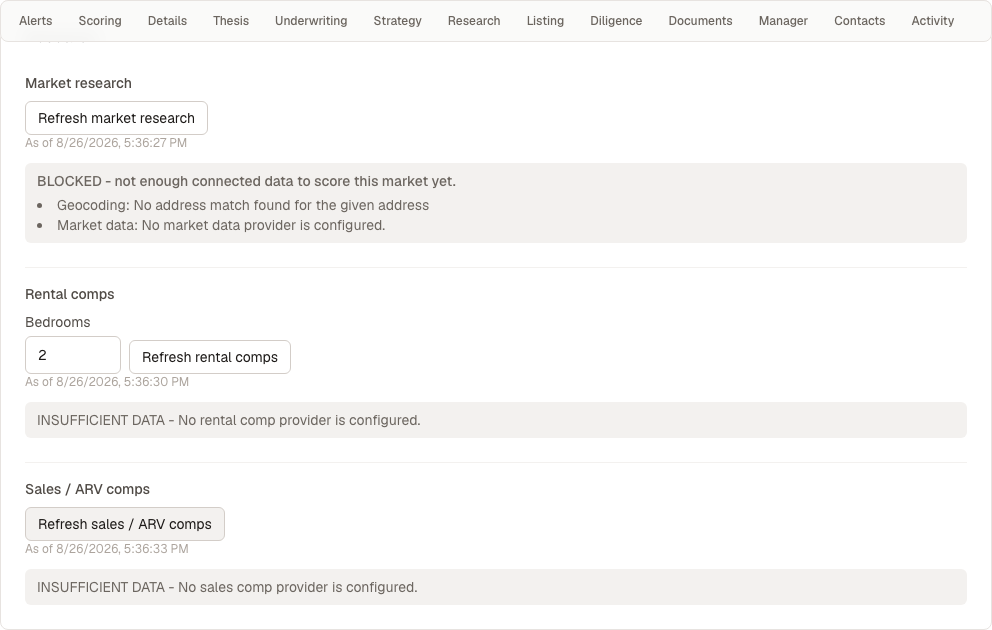Open the Documents tab
Image resolution: width=992 pixels, height=630 pixels.
pyautogui.click(x=700, y=21)
